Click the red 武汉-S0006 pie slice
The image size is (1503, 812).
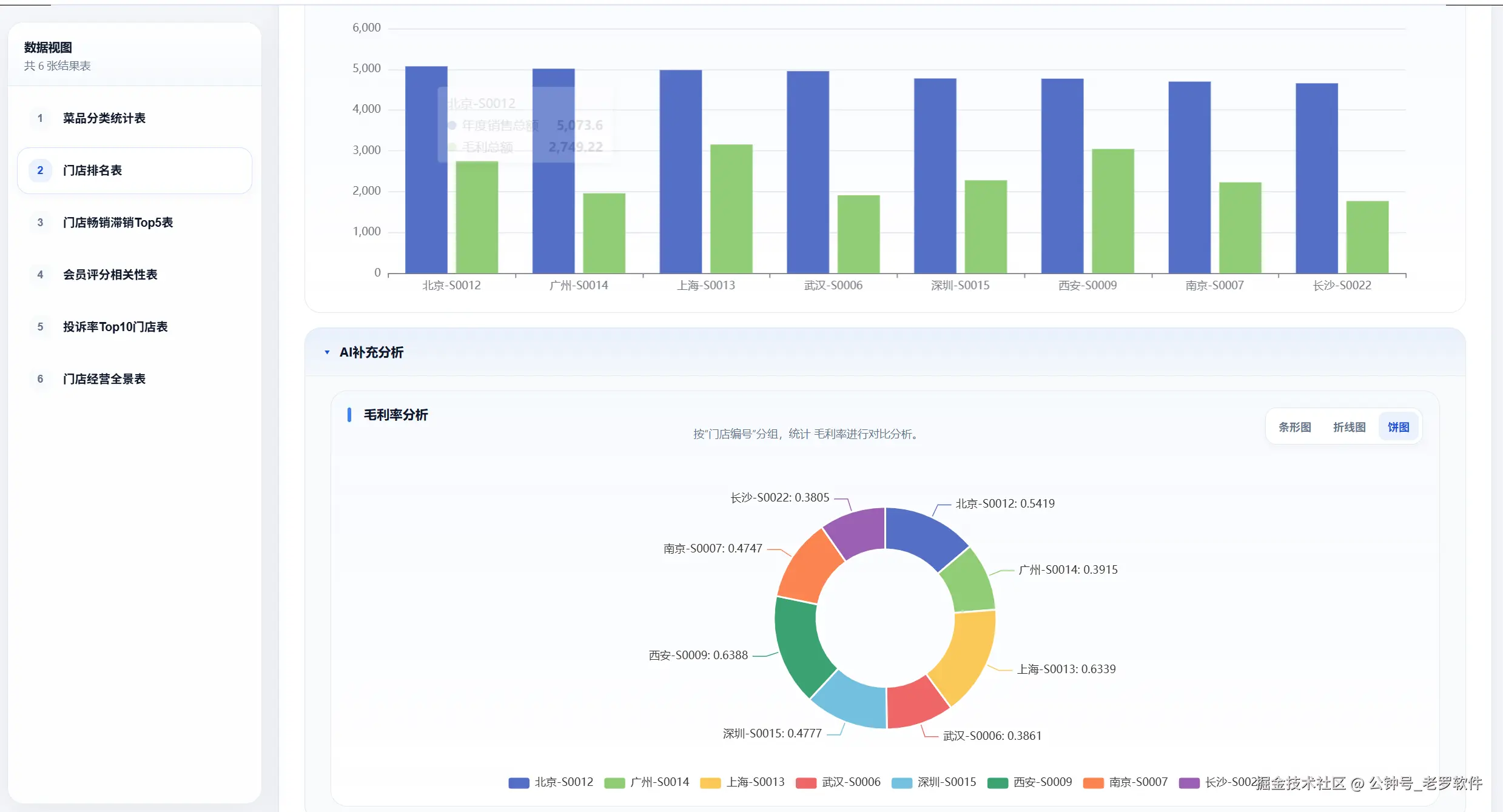(915, 704)
